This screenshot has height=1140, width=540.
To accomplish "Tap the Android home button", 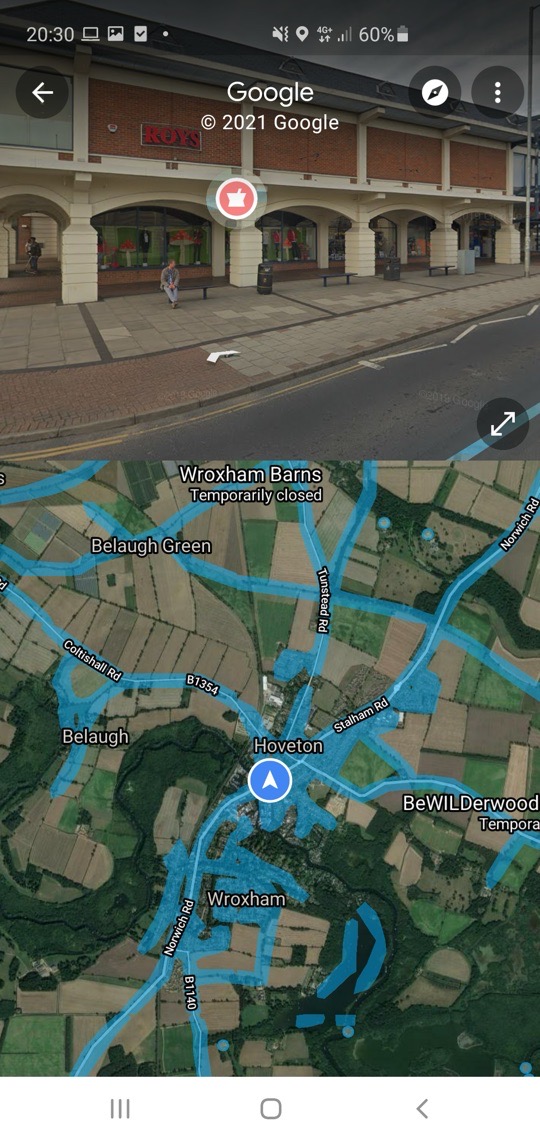I will pos(270,1109).
